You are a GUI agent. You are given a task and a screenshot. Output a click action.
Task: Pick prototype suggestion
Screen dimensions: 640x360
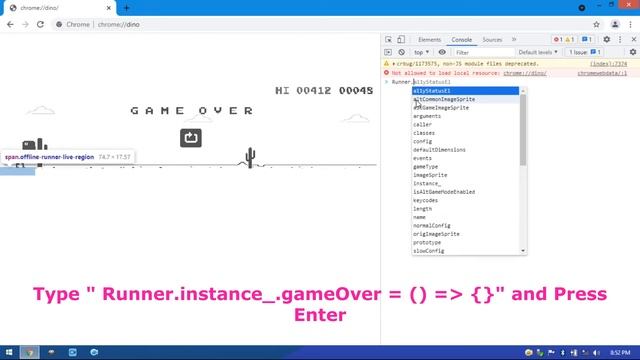tap(465, 242)
